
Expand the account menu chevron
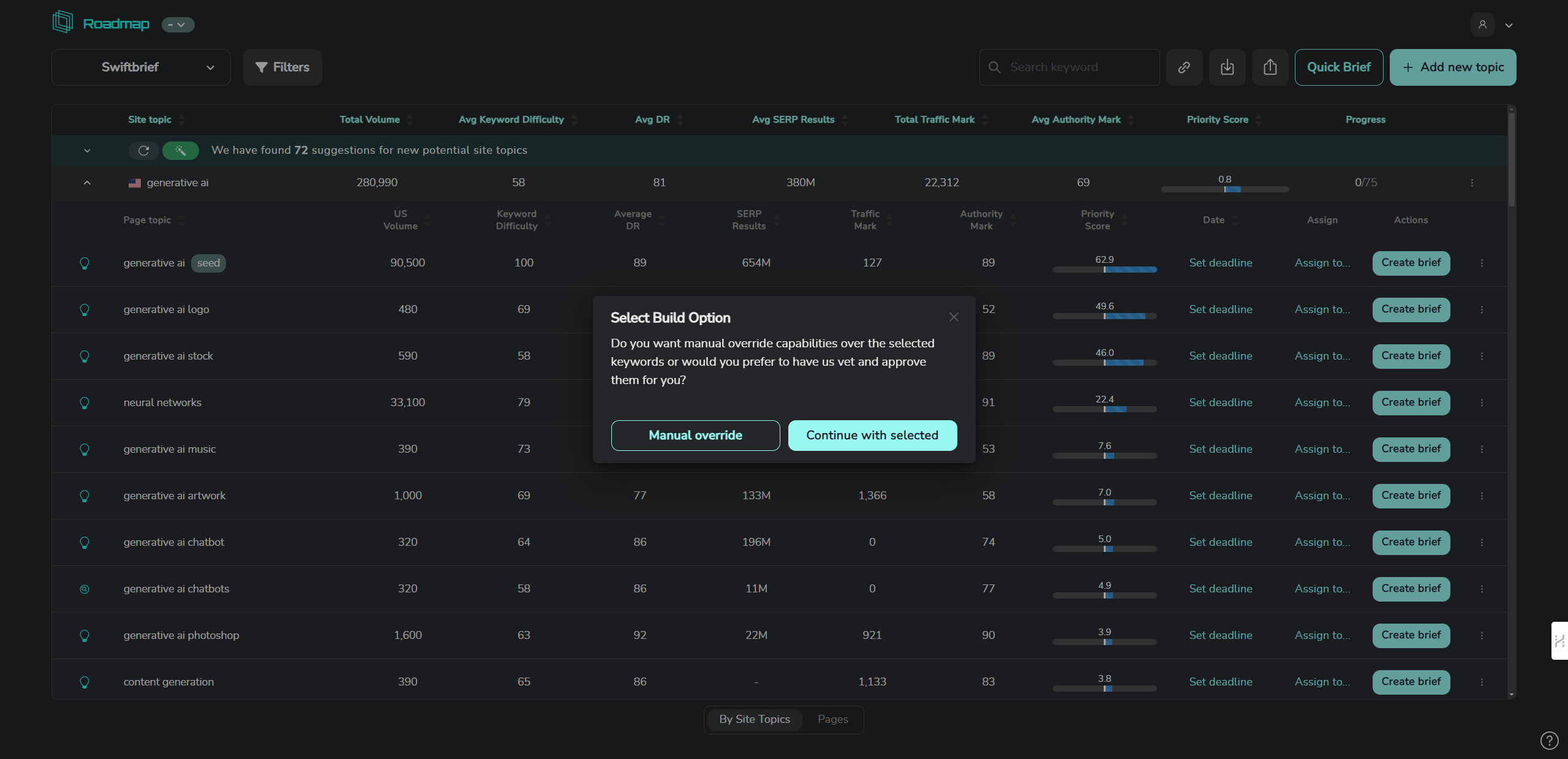[1509, 25]
